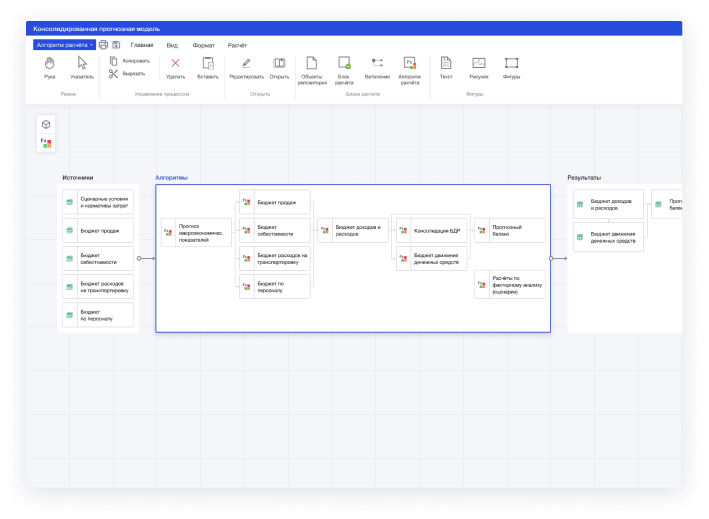
Task: Click the red Удалить delete icon
Action: pyautogui.click(x=175, y=63)
